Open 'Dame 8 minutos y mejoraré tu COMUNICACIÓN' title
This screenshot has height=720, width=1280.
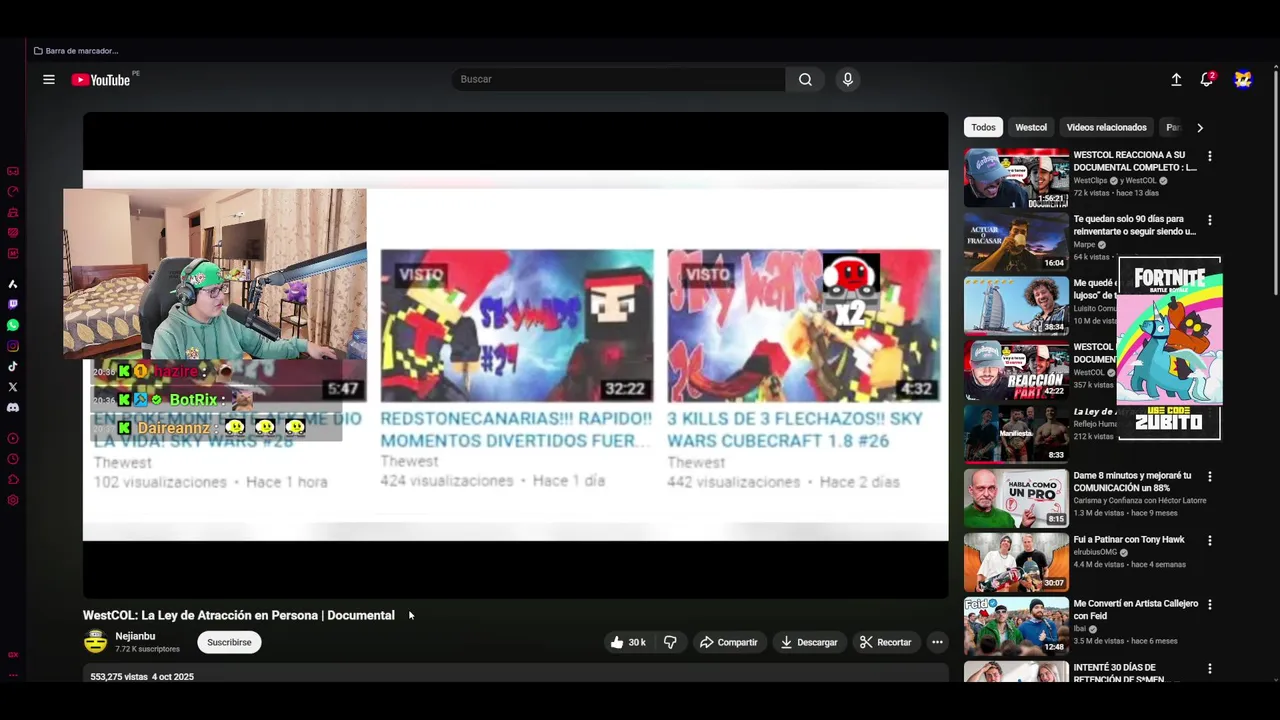pos(1132,482)
